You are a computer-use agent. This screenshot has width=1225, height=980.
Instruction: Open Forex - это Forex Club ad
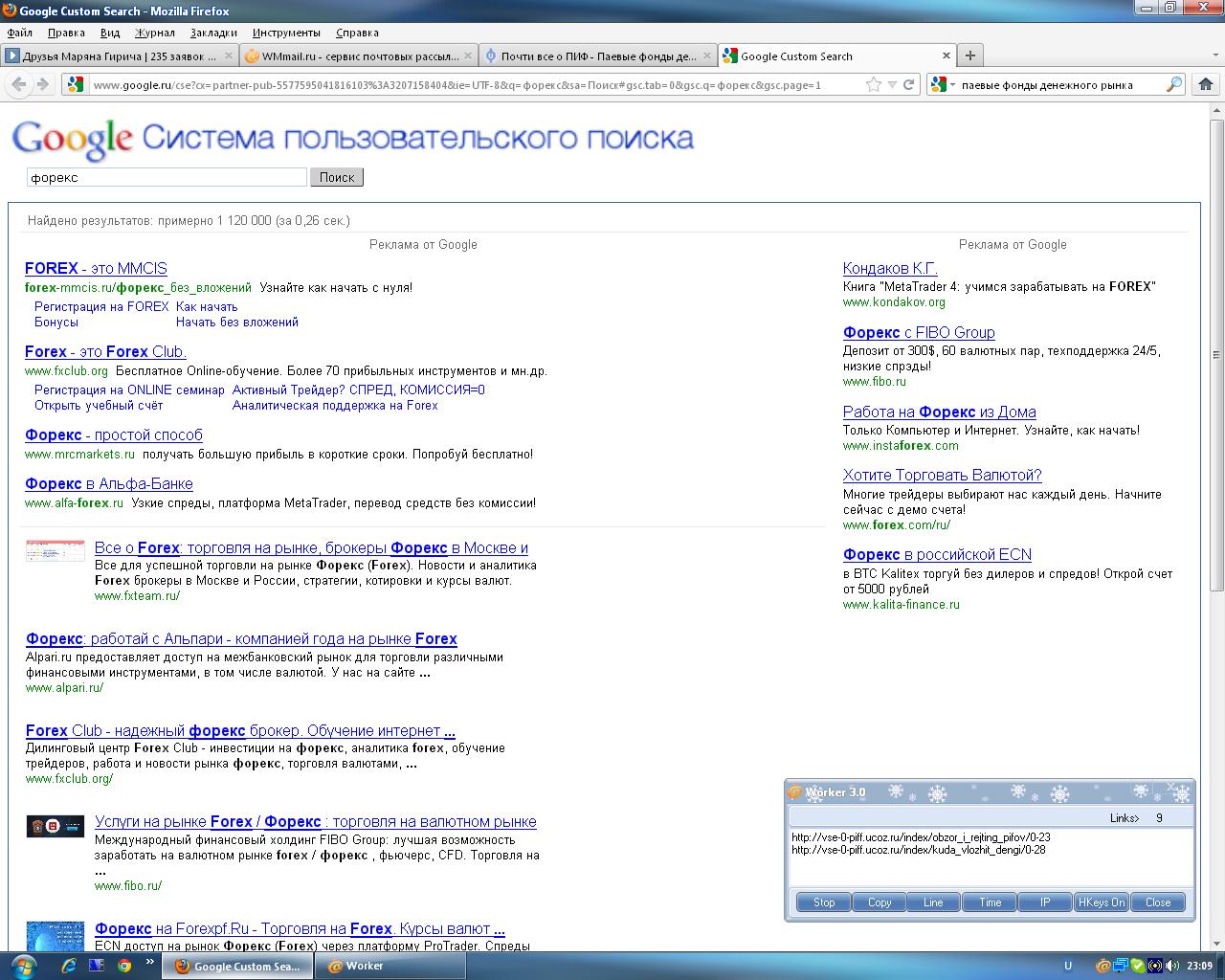[105, 351]
